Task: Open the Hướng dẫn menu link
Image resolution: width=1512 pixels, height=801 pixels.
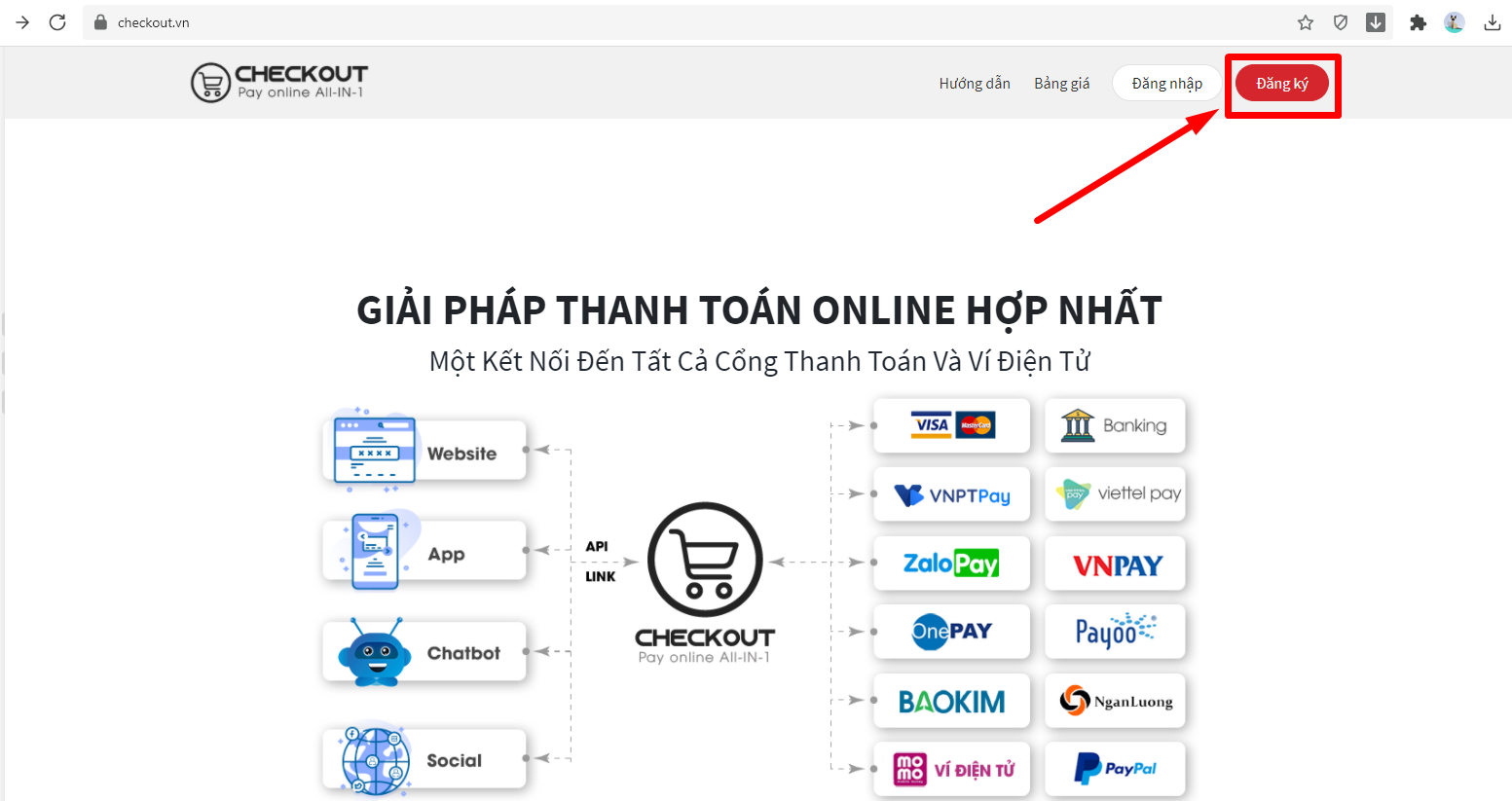Action: 975,84
